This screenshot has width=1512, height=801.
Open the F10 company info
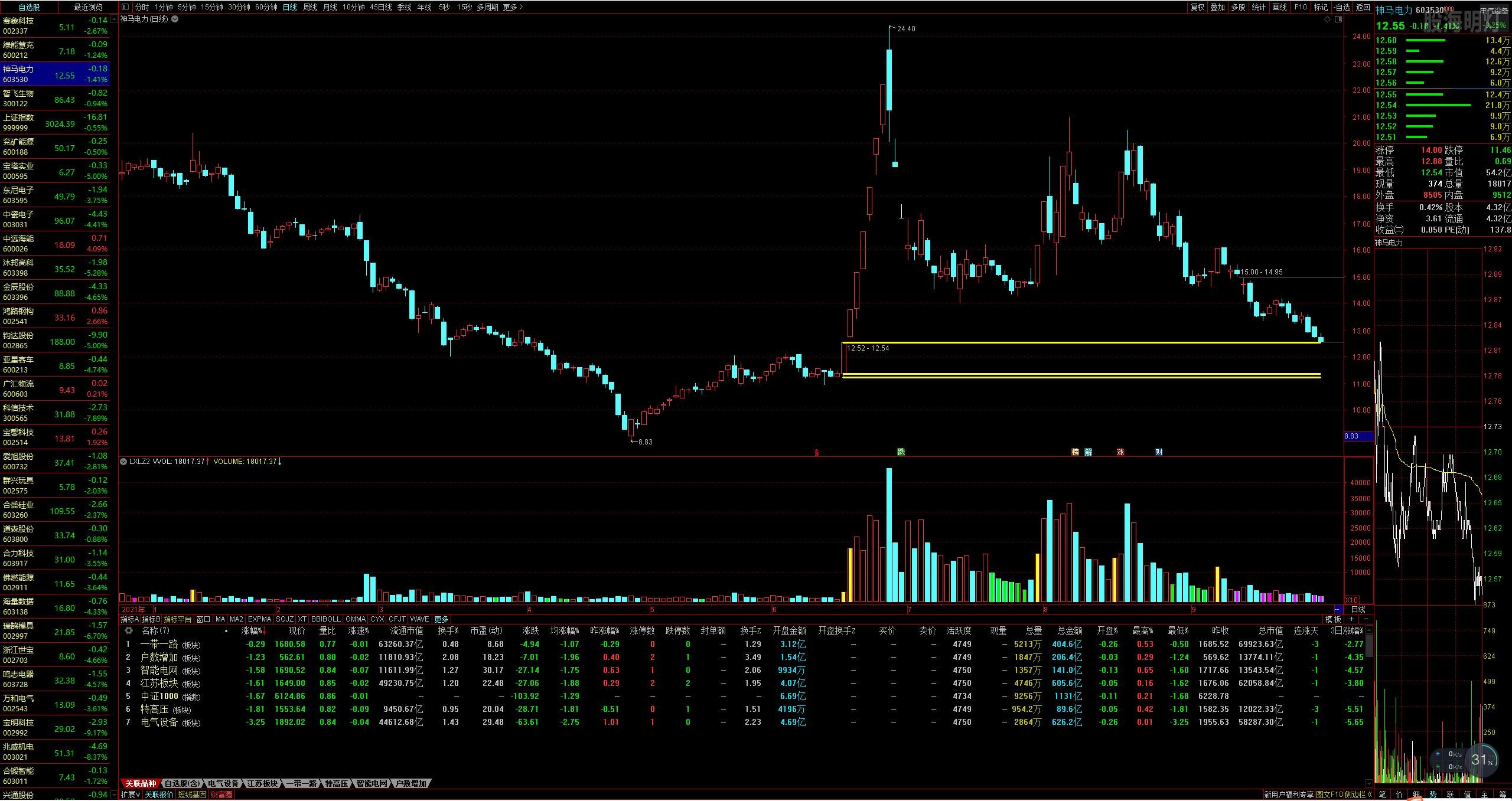[x=1301, y=7]
